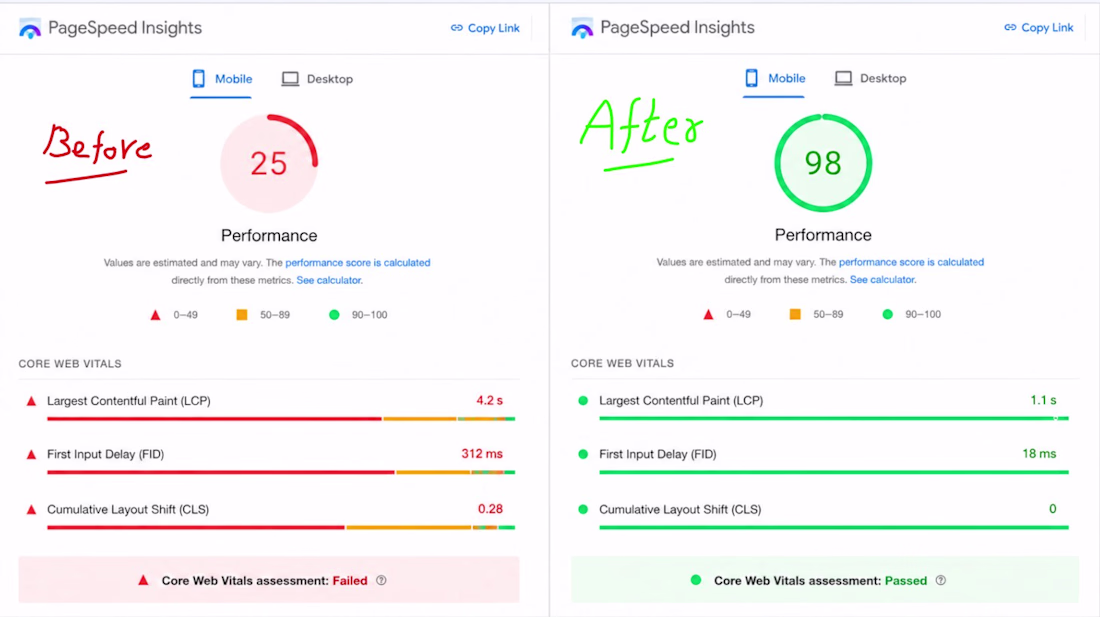The height and width of the screenshot is (617, 1100).
Task: Click the Performance heading in Before panel
Action: (x=269, y=236)
